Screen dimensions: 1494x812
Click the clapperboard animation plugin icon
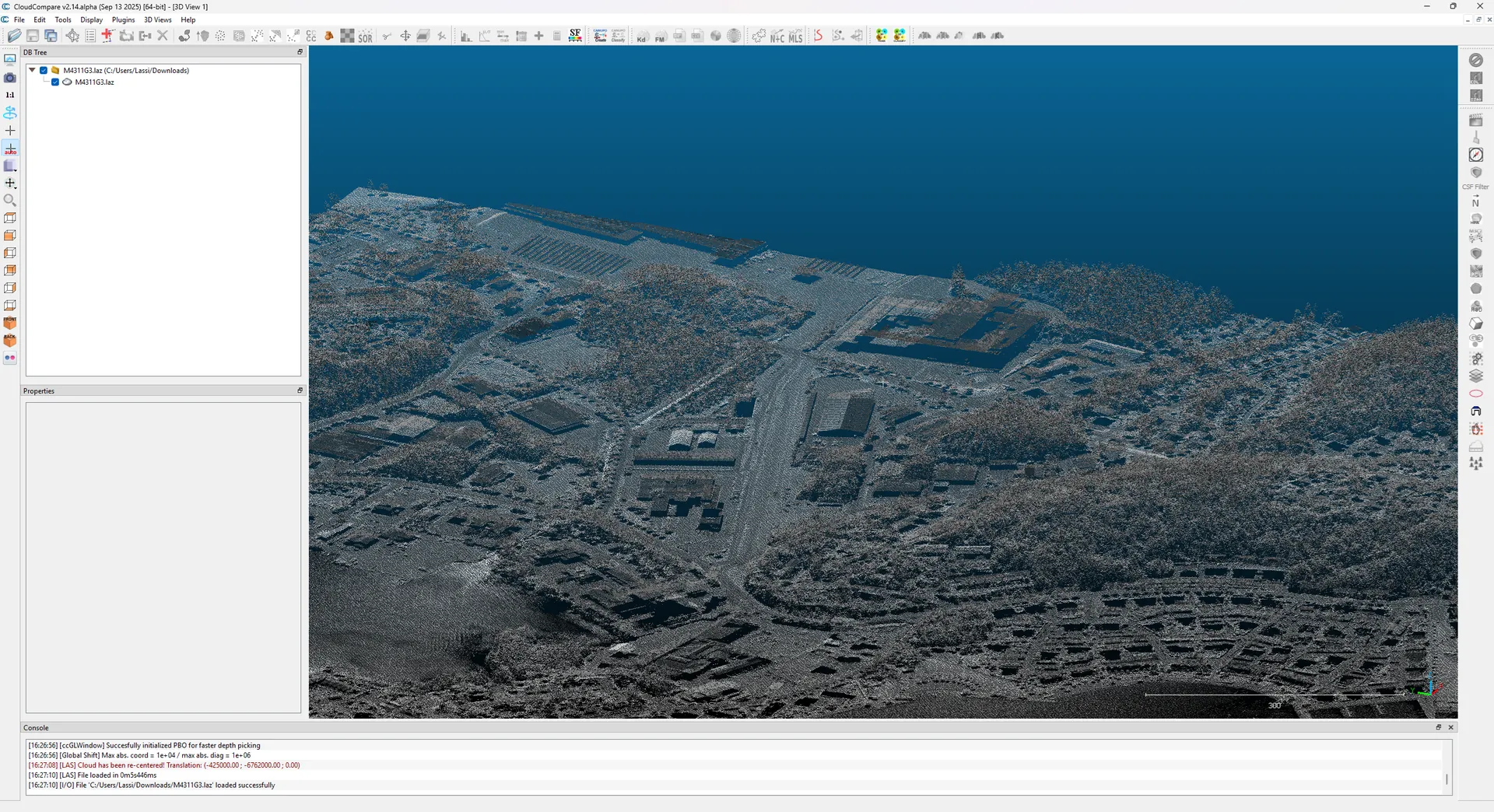1475,120
